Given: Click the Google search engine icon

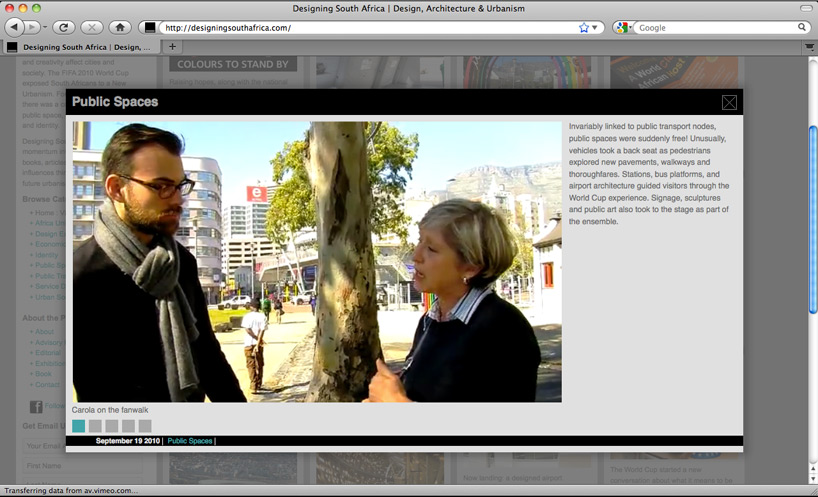Looking at the screenshot, I should [622, 28].
